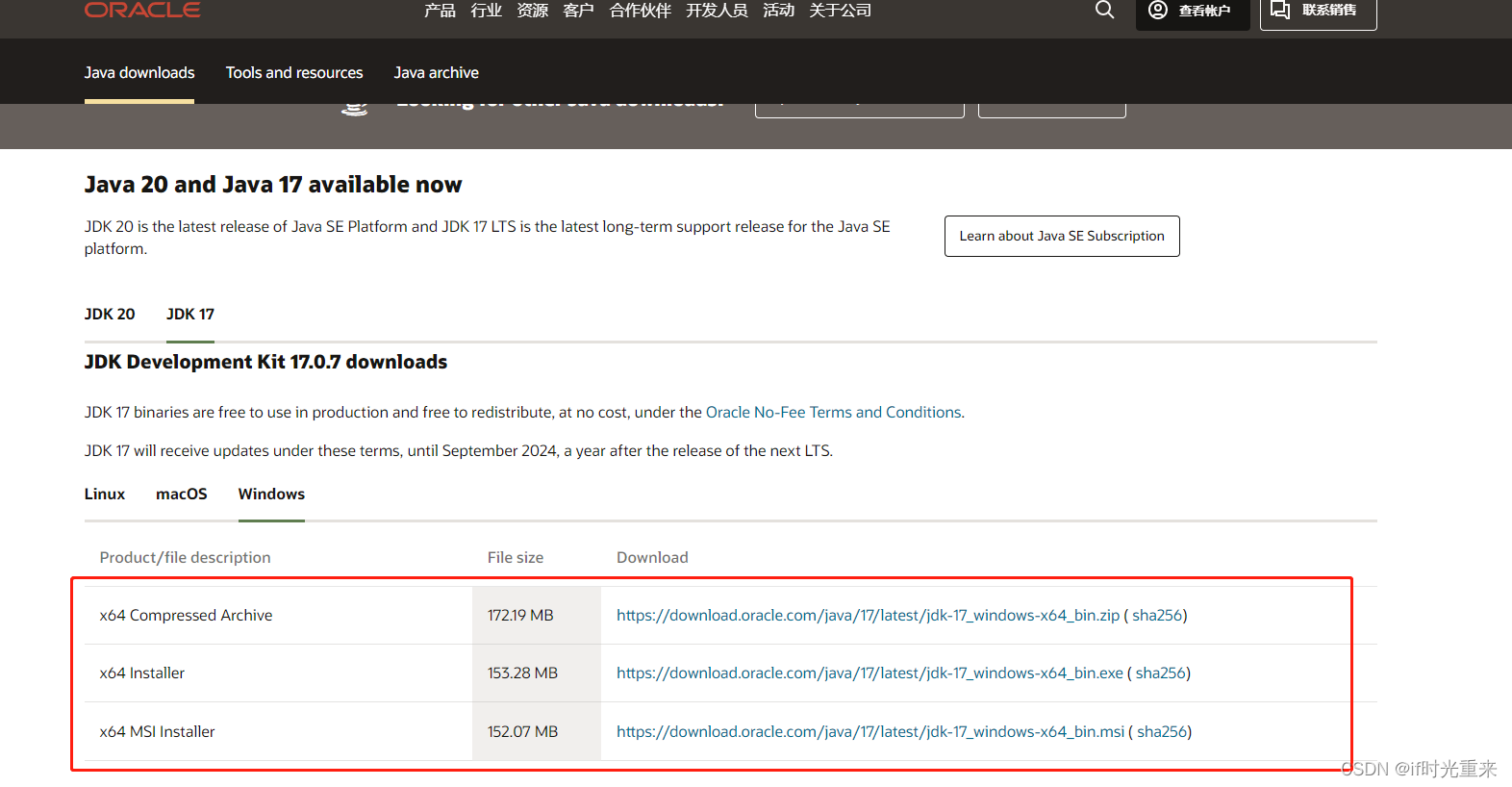
Task: Click Learn about Java SE Subscription button
Action: [1062, 236]
